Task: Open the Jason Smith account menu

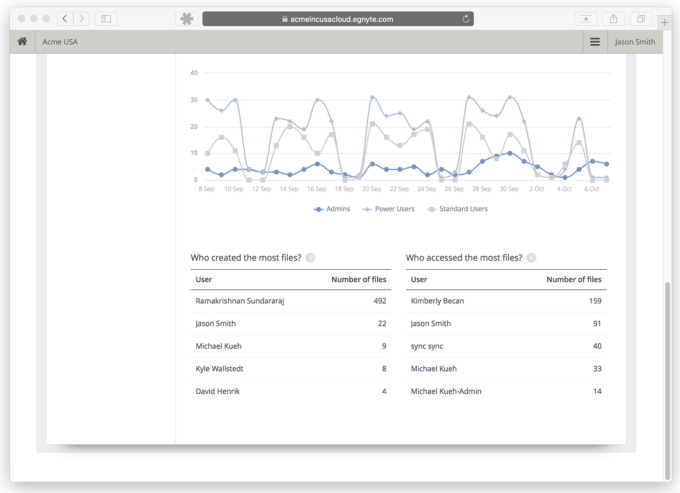Action: [x=635, y=42]
